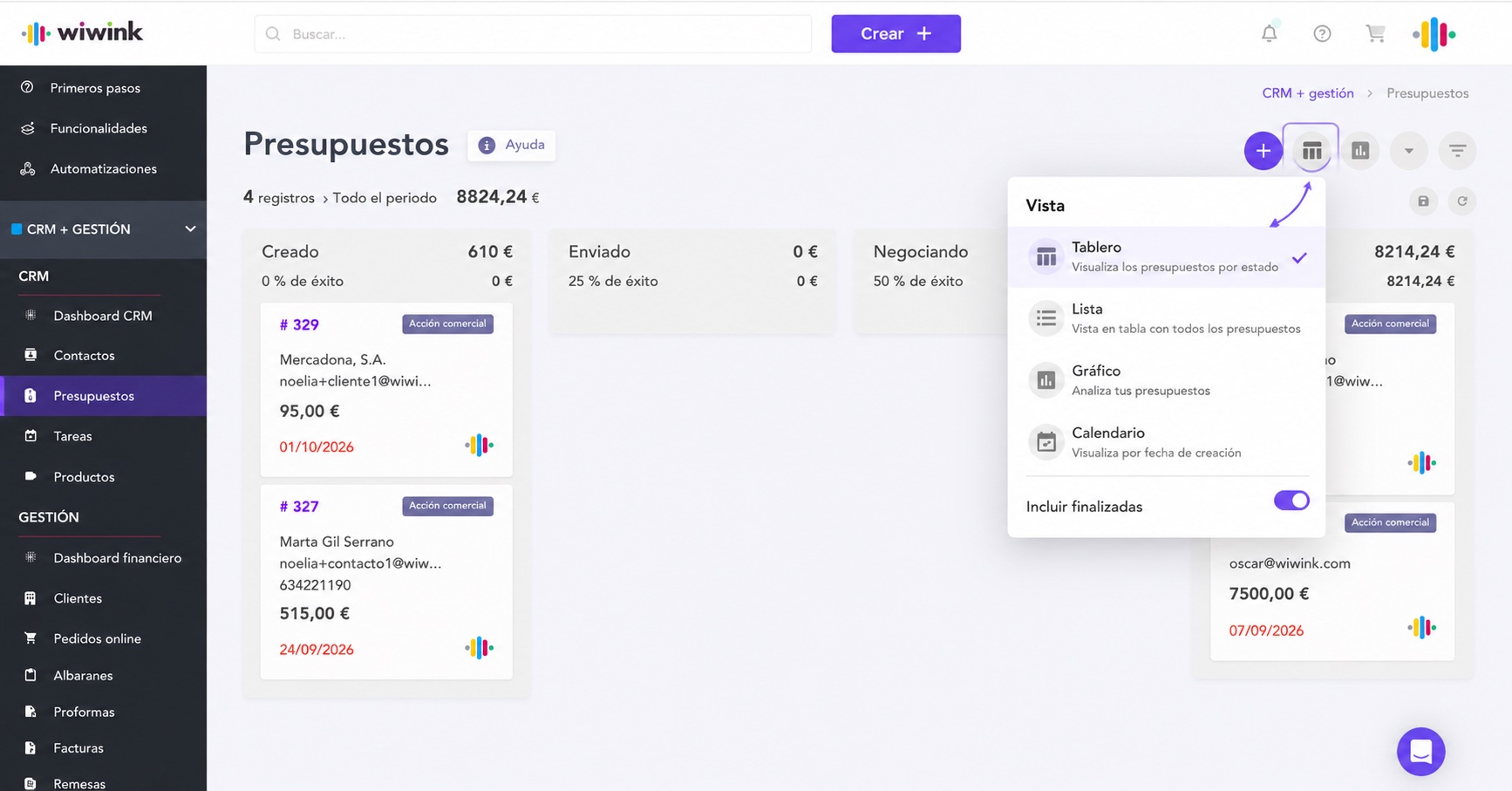Click the Acción comercial tag on card #327
This screenshot has height=791, width=1512.
[447, 506]
